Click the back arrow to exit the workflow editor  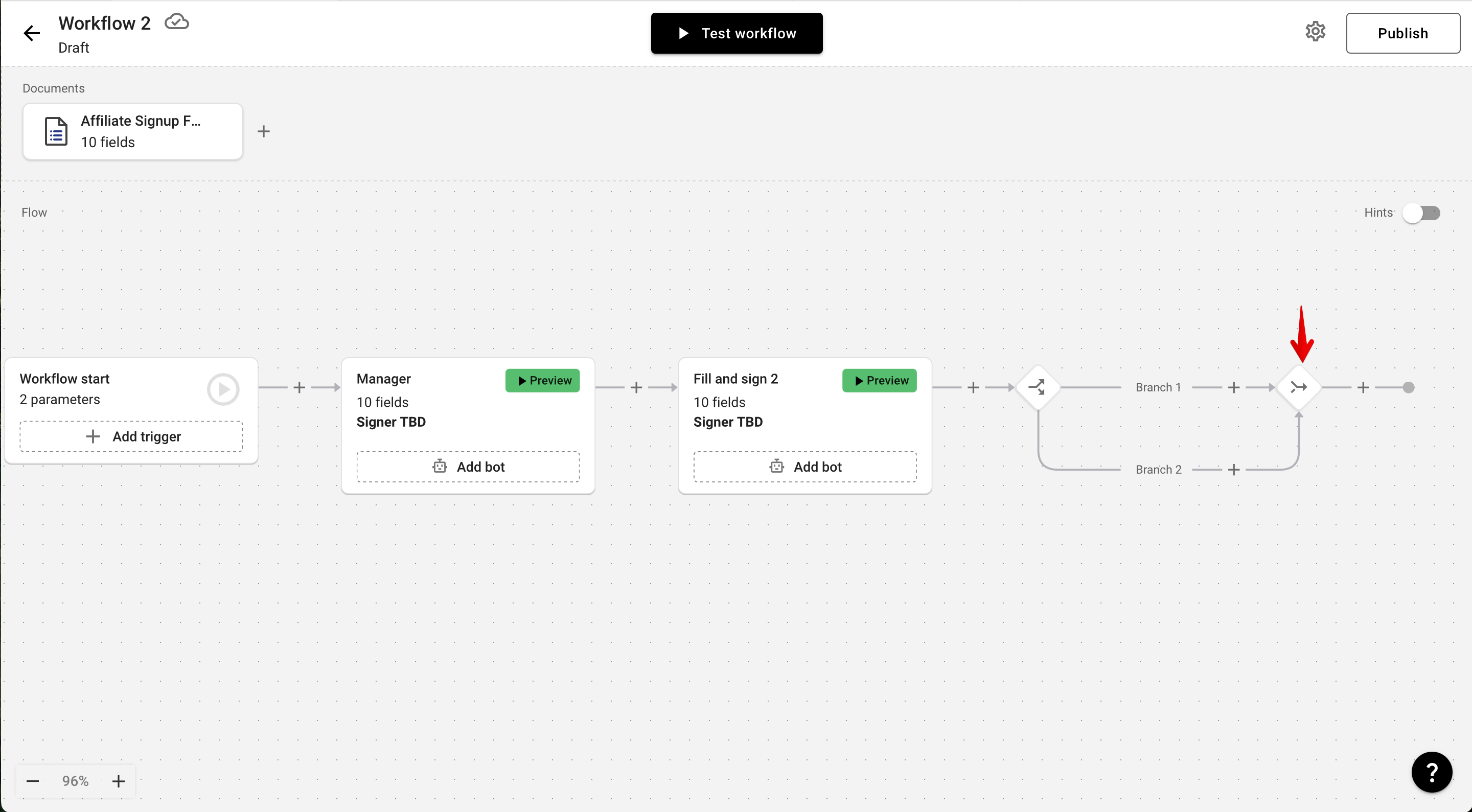pyautogui.click(x=31, y=33)
